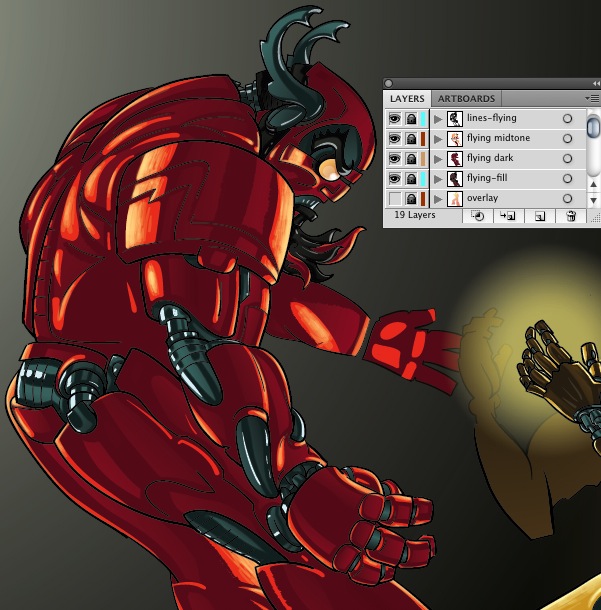This screenshot has height=610, width=601.
Task: Unlock the flying dark layer
Action: pyautogui.click(x=411, y=159)
